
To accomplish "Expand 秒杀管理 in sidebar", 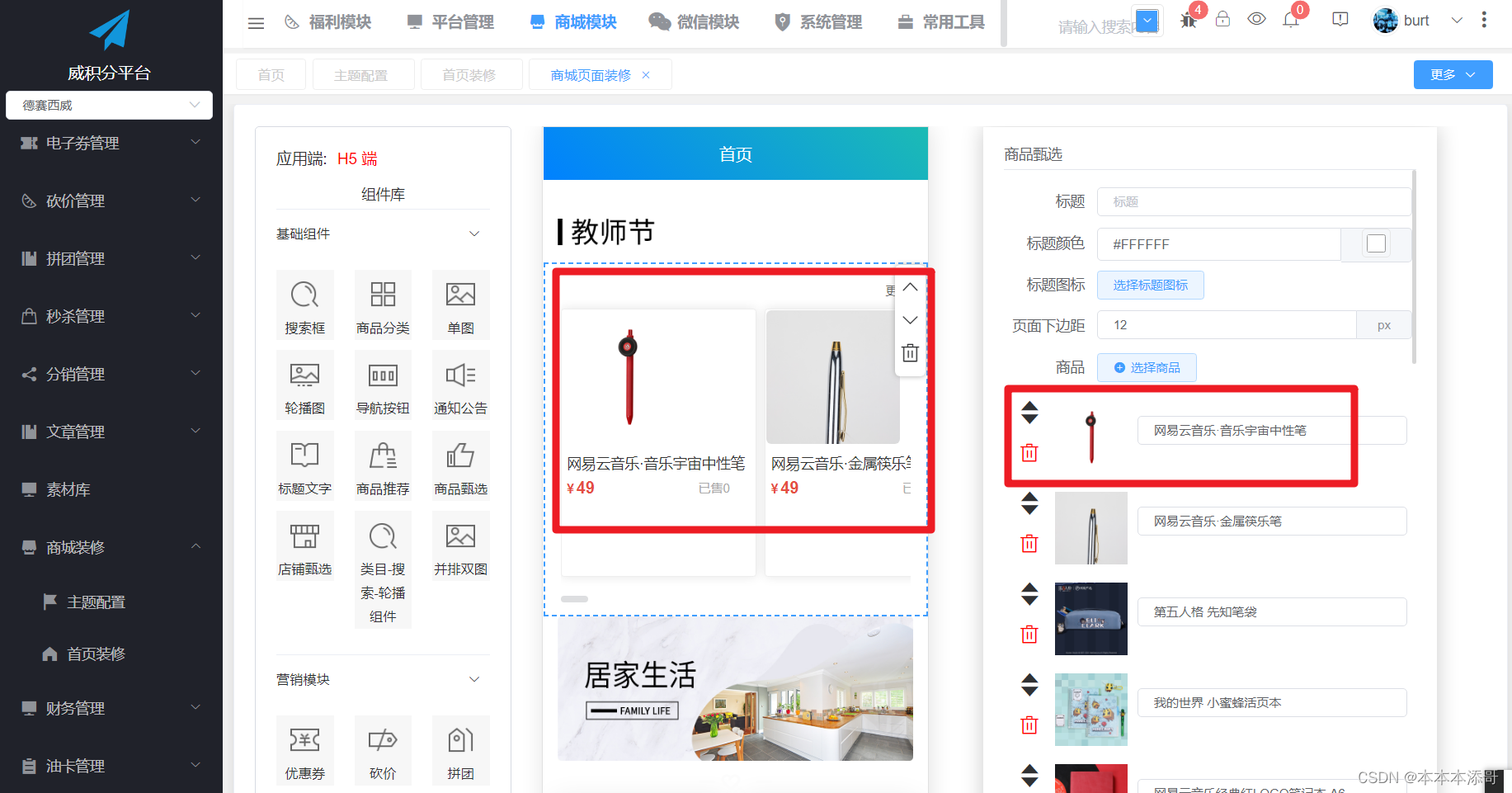I will point(111,316).
